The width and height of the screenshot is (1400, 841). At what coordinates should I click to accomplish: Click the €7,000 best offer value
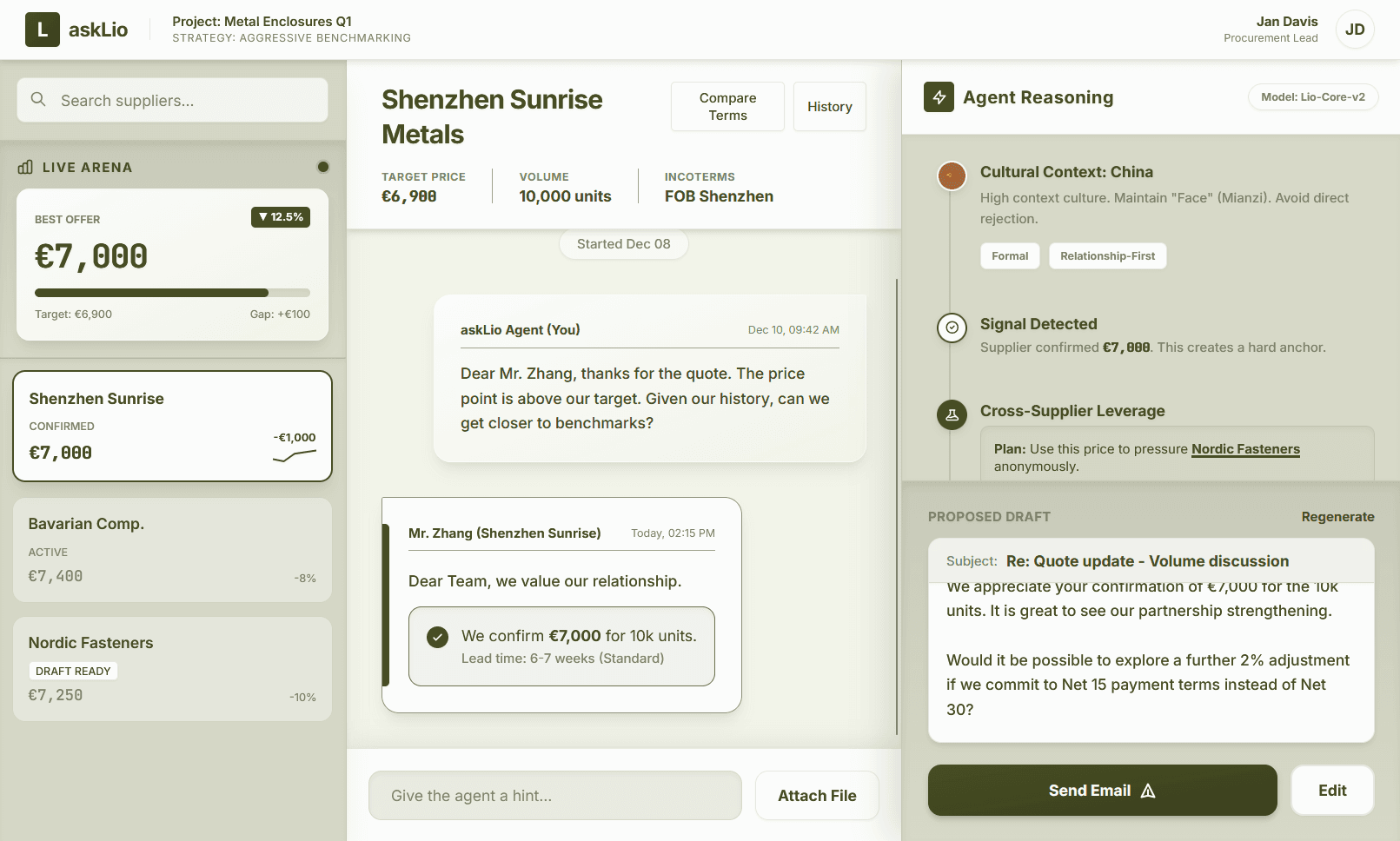91,257
